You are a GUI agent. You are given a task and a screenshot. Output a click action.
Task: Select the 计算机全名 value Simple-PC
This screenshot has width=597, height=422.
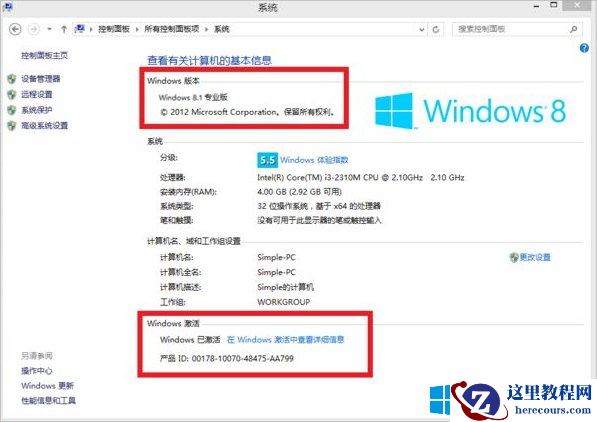click(x=276, y=272)
